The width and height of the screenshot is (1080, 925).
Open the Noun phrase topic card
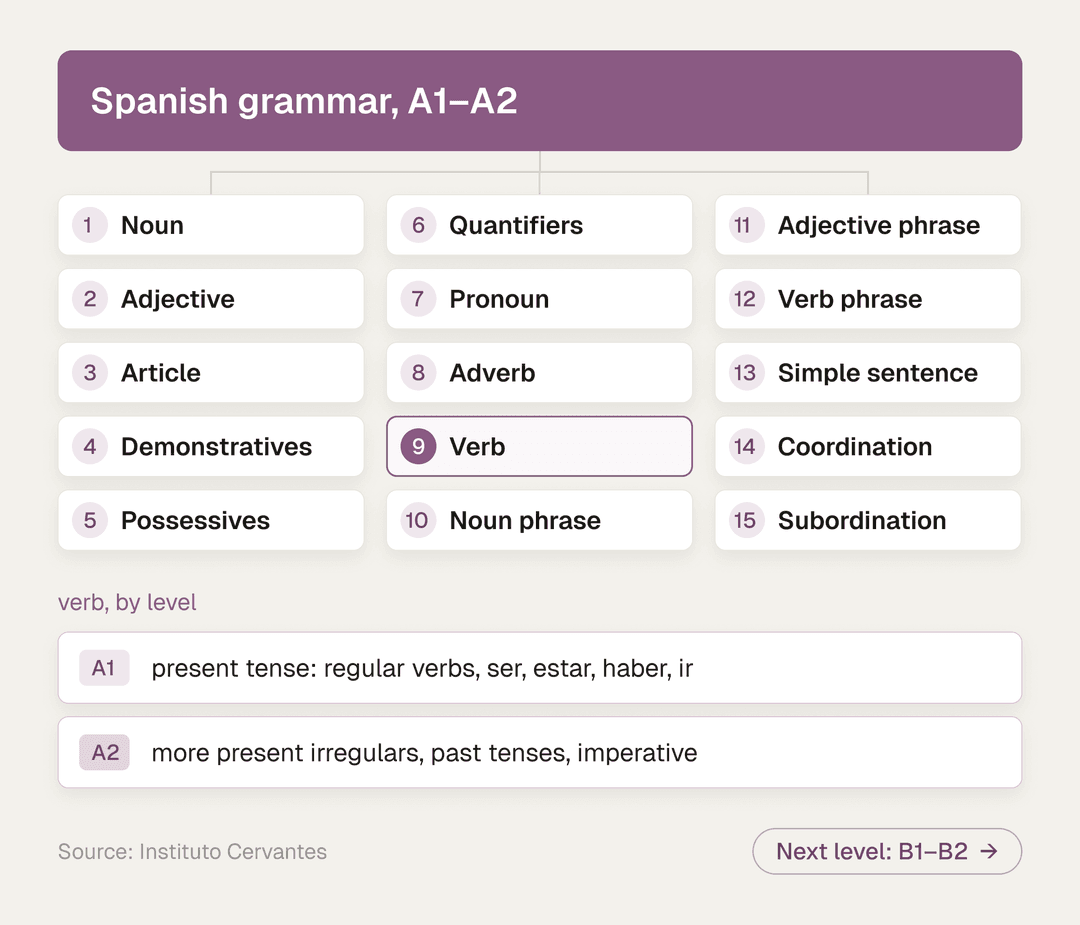click(539, 520)
